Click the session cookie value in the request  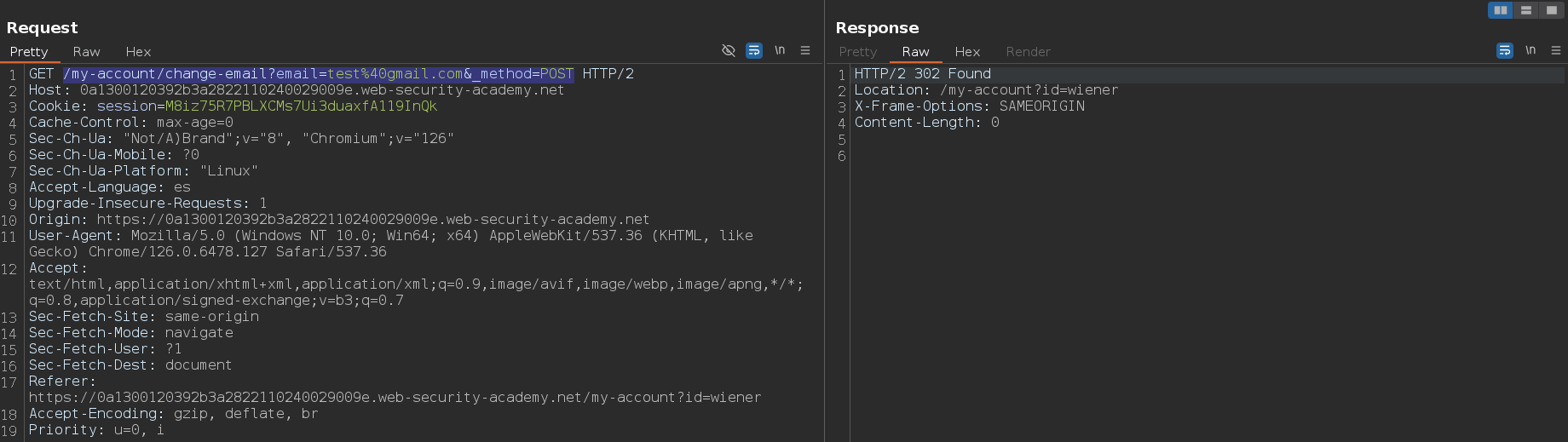[x=301, y=106]
